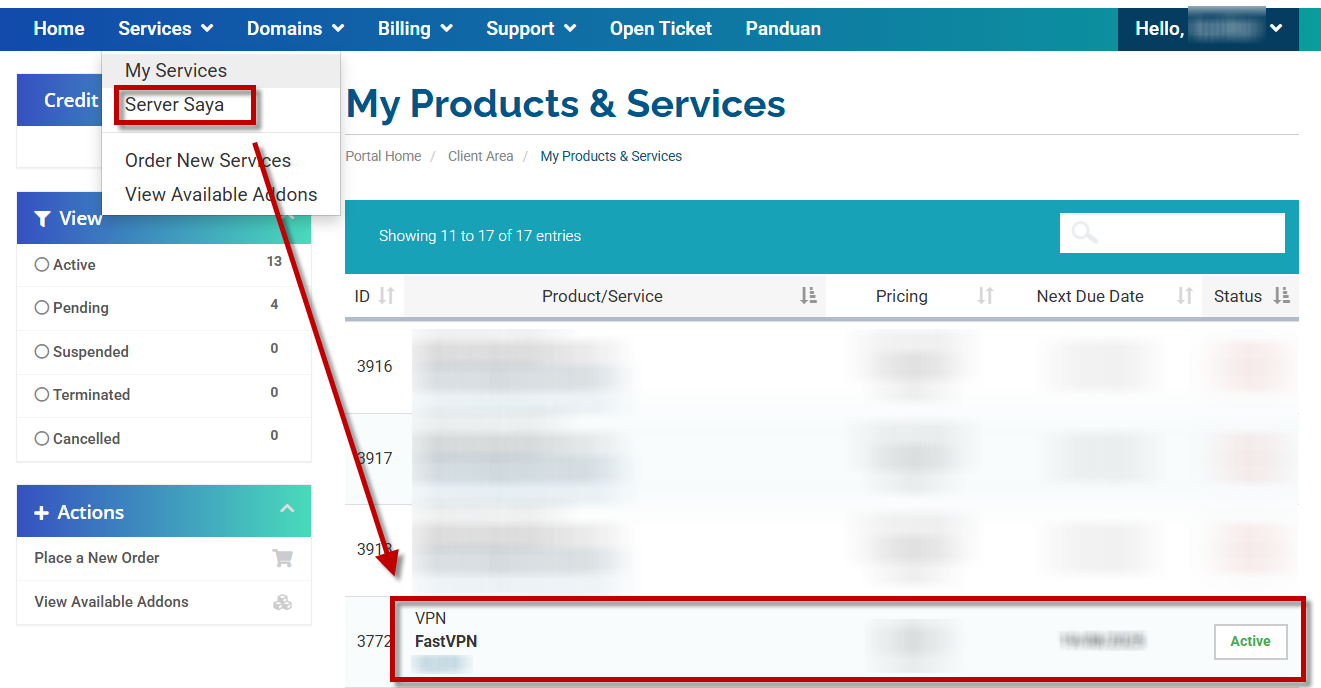Select the Pending filter radio button
1321x688 pixels.
(x=42, y=308)
